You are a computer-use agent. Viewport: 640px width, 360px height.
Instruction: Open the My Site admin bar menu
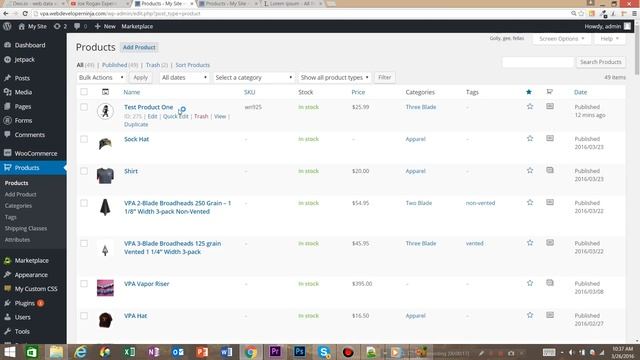pos(32,27)
